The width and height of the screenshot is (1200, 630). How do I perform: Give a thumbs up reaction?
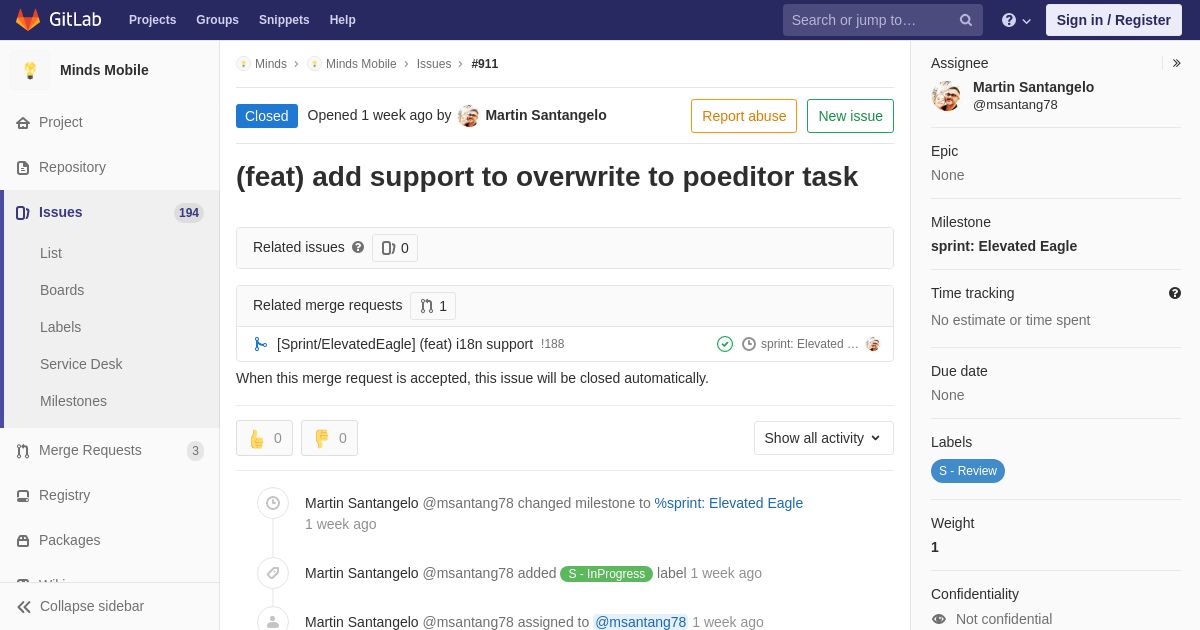pos(265,438)
